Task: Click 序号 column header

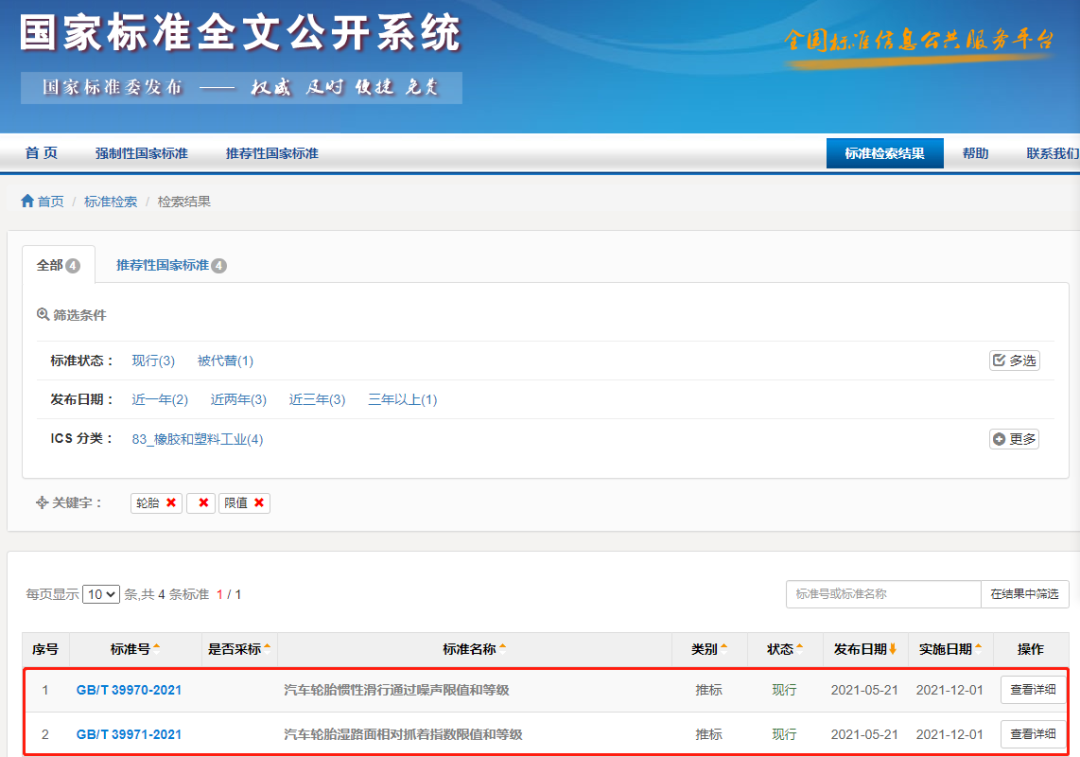Action: tap(45, 649)
